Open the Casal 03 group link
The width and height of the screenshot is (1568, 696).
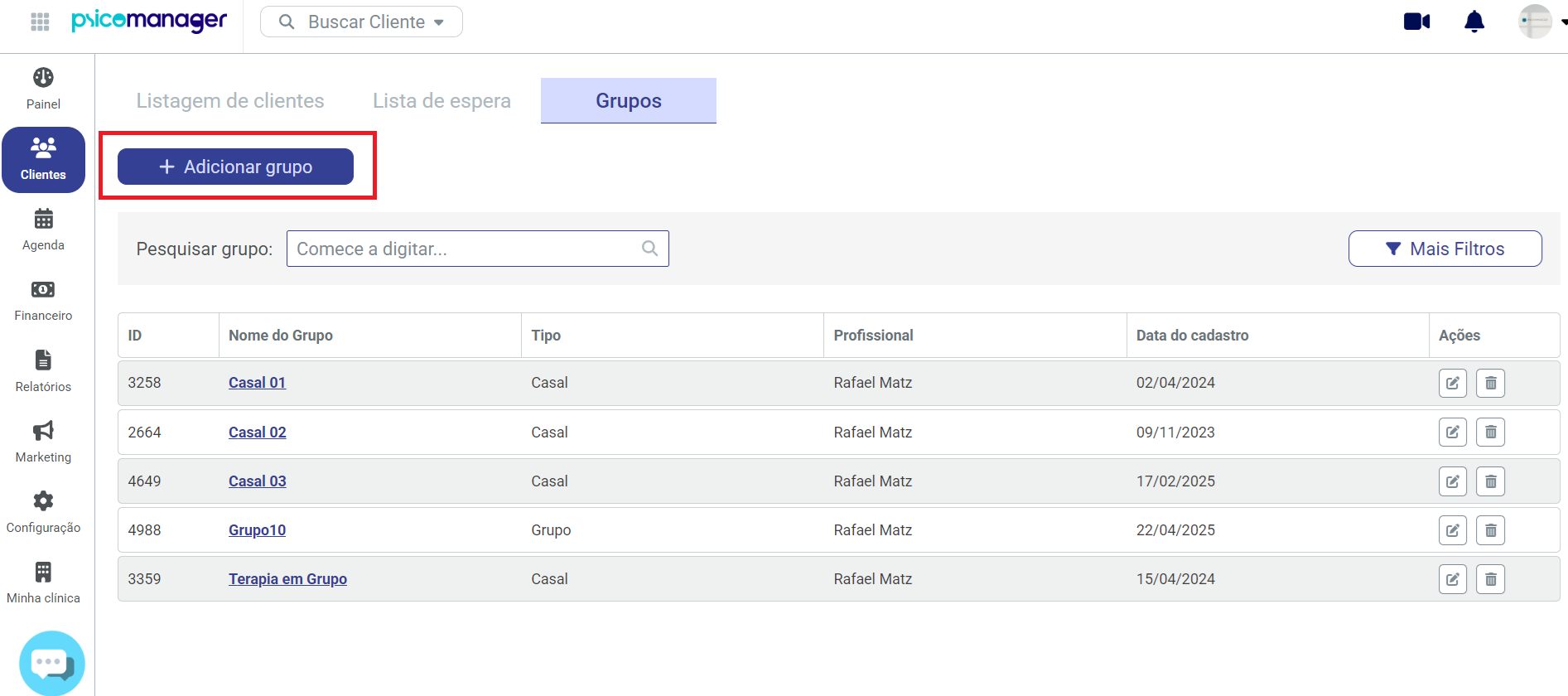click(x=257, y=481)
